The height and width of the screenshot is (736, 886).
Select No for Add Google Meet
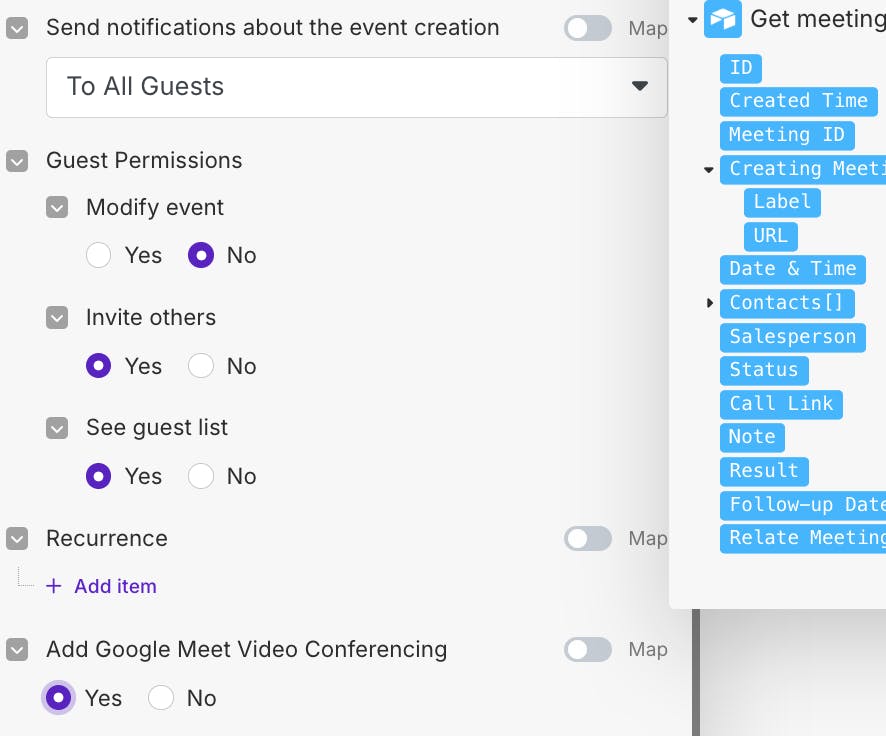coord(161,698)
